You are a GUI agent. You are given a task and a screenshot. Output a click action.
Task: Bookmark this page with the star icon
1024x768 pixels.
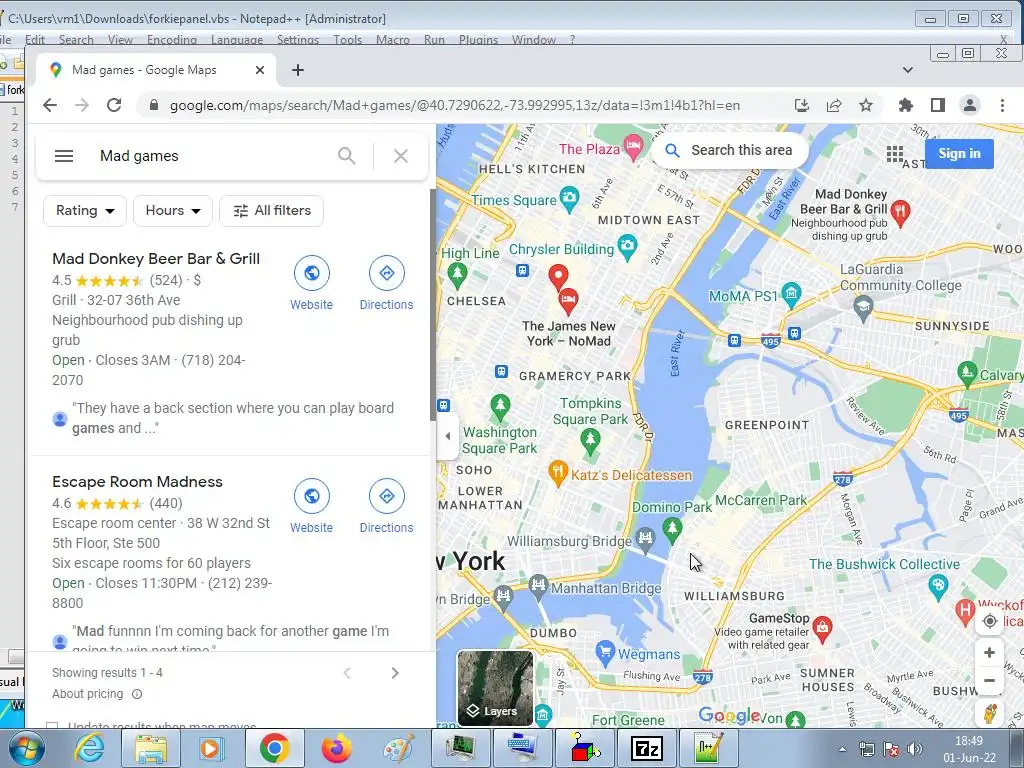click(x=866, y=105)
